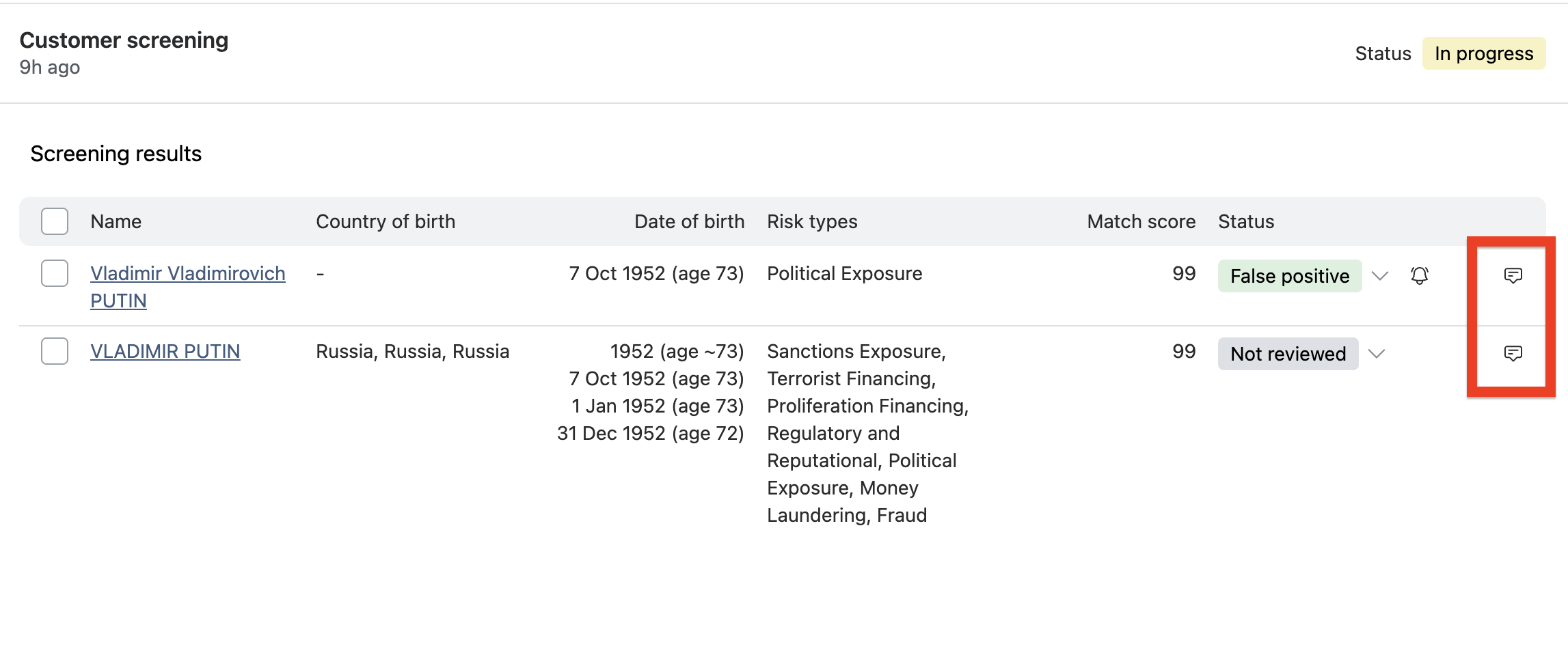Click the Match score column header
This screenshot has height=668, width=1568.
coord(1140,221)
